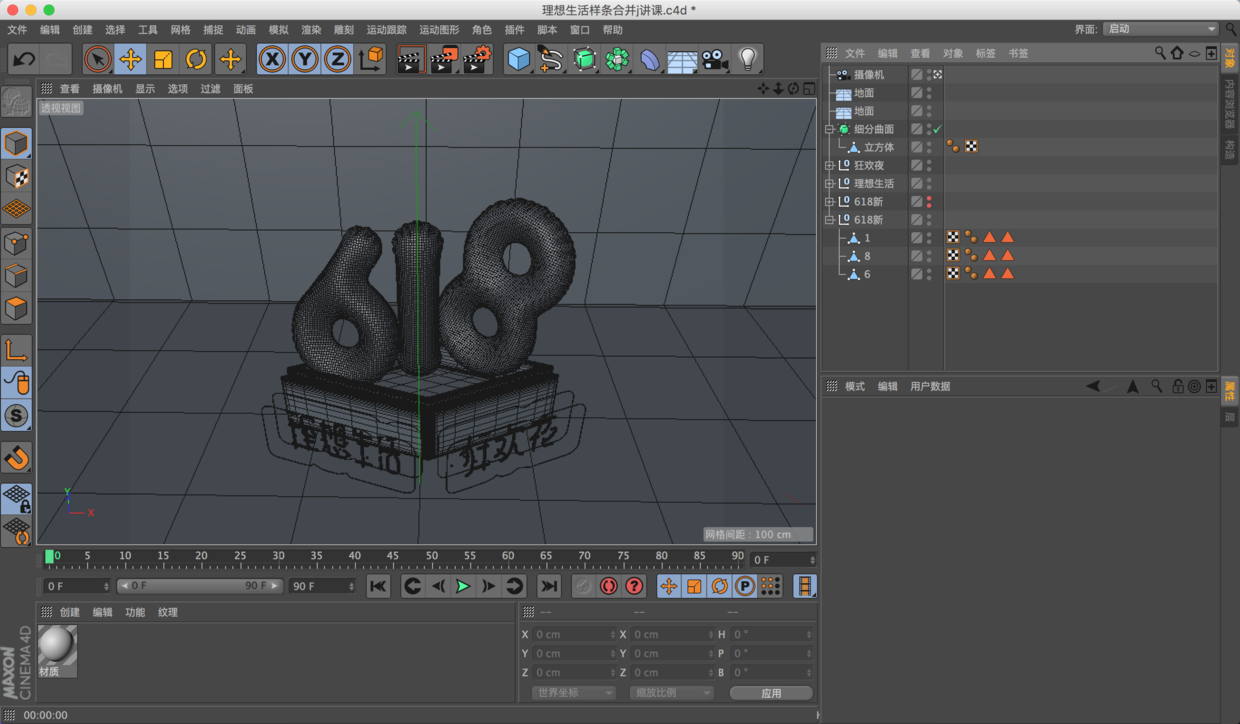Add a camera object
This screenshot has width=1240, height=724.
point(714,59)
